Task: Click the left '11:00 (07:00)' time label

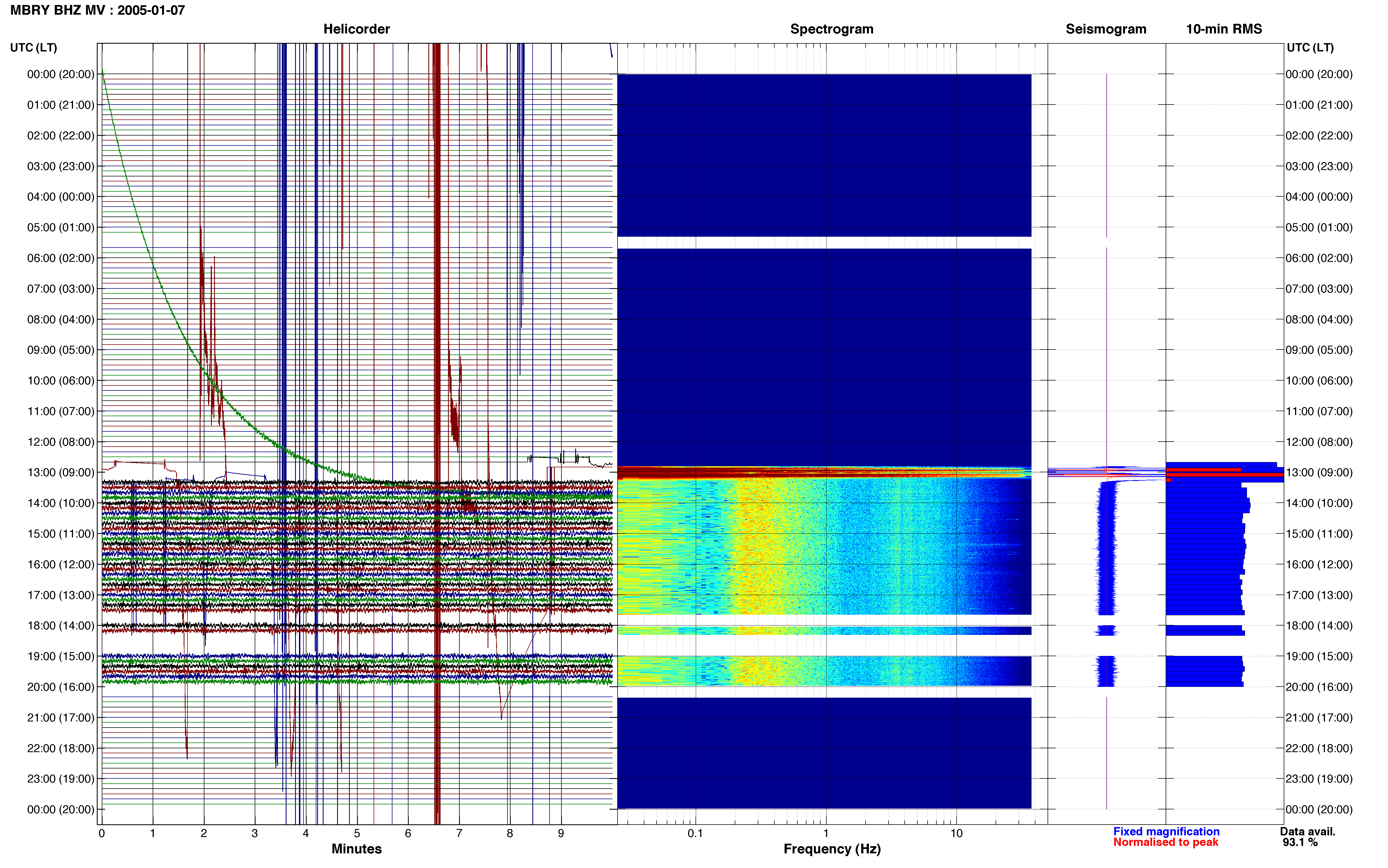Action: (x=61, y=411)
